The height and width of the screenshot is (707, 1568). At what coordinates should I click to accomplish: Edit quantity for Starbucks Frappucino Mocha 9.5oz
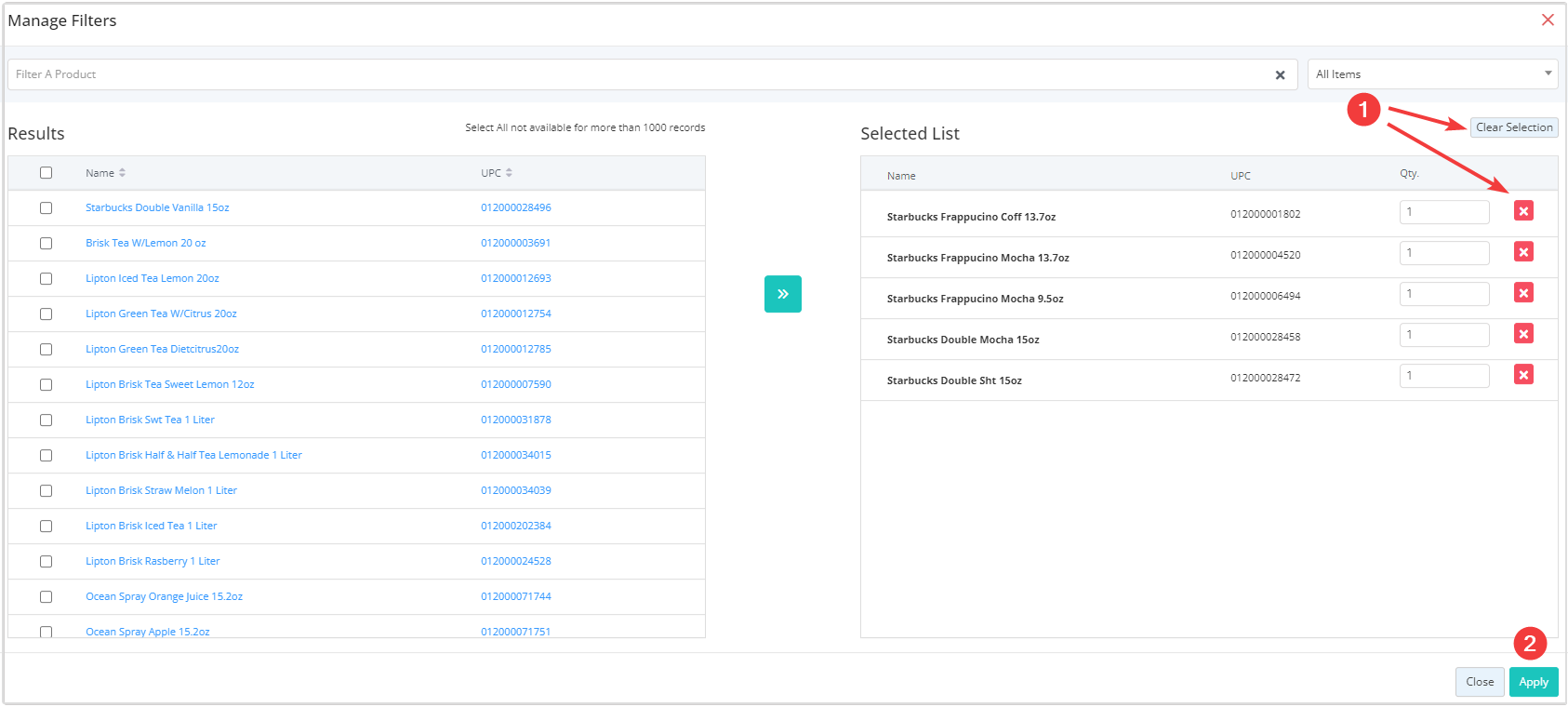click(1444, 294)
